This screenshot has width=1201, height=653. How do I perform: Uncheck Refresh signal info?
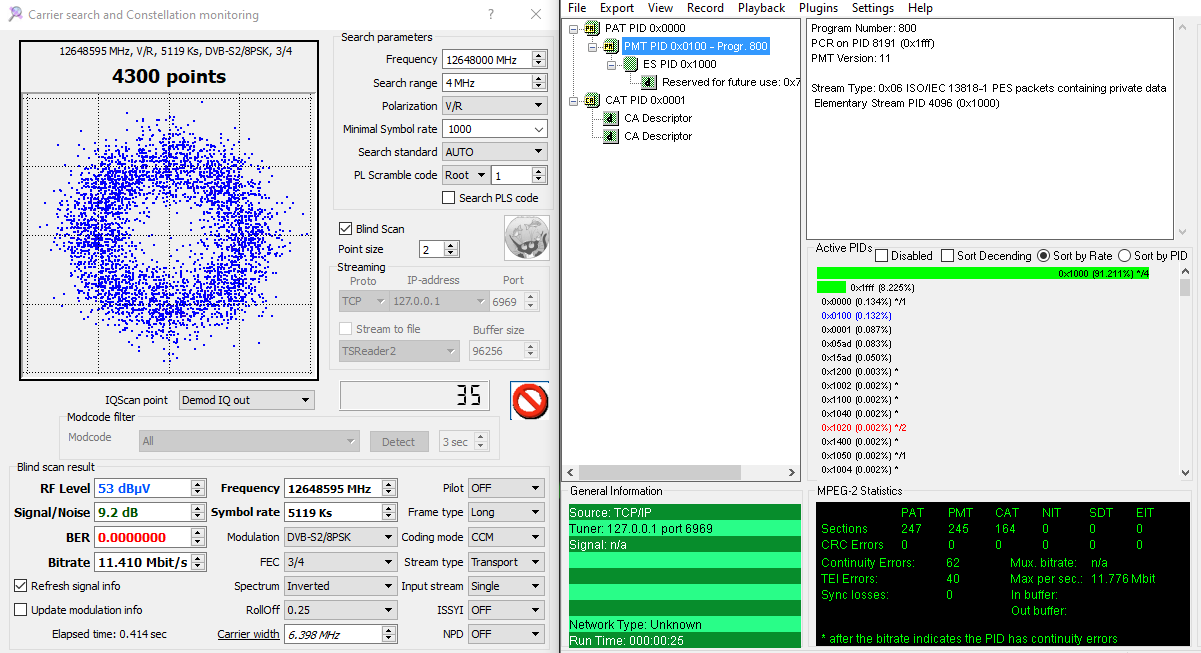click(21, 586)
